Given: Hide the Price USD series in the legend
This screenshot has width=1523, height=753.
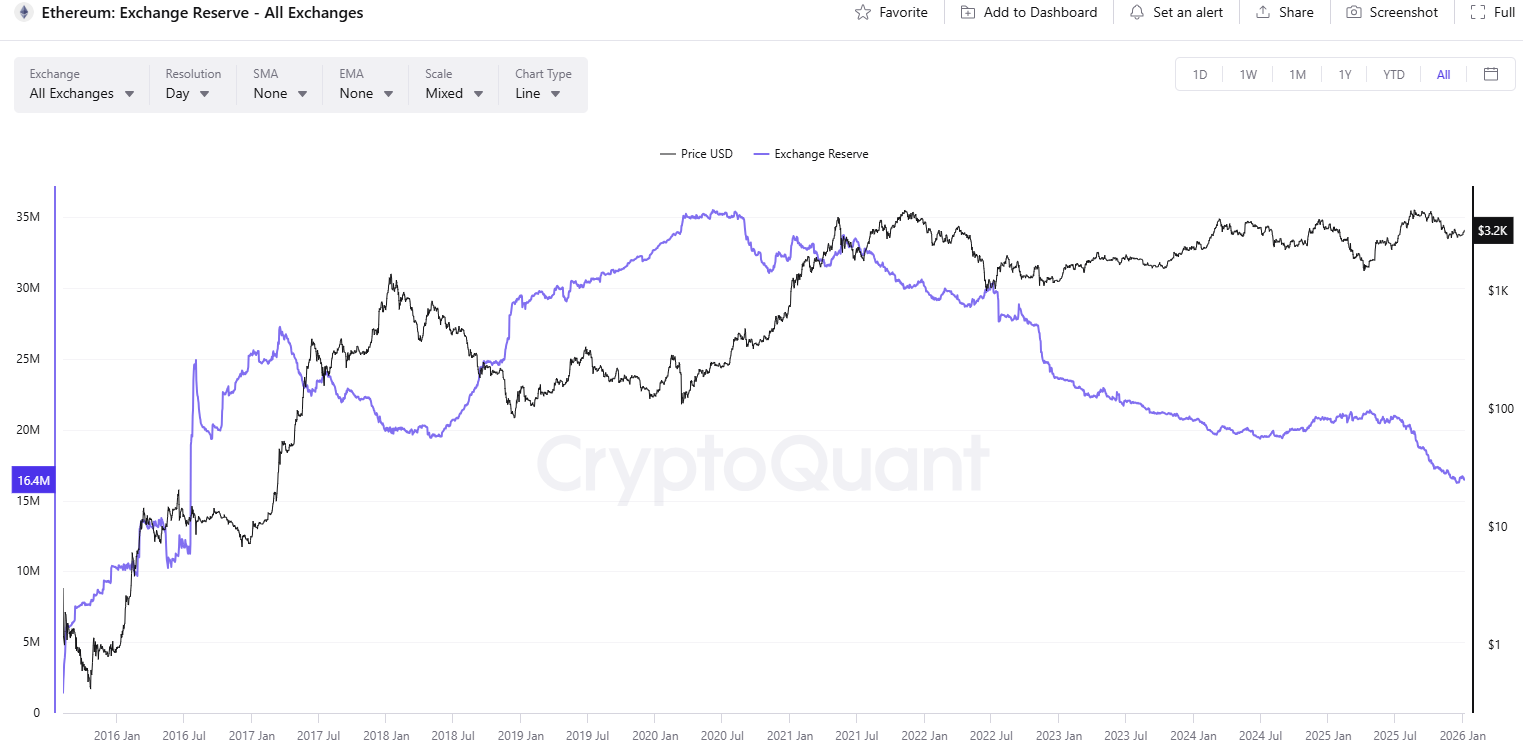Looking at the screenshot, I should pyautogui.click(x=696, y=153).
